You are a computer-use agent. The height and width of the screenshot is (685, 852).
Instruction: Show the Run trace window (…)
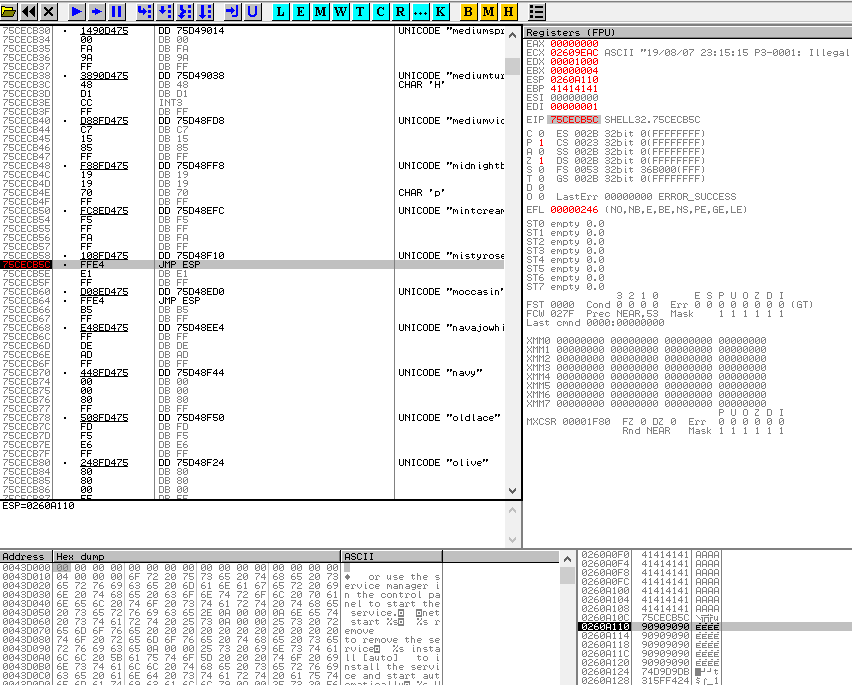pyautogui.click(x=421, y=11)
